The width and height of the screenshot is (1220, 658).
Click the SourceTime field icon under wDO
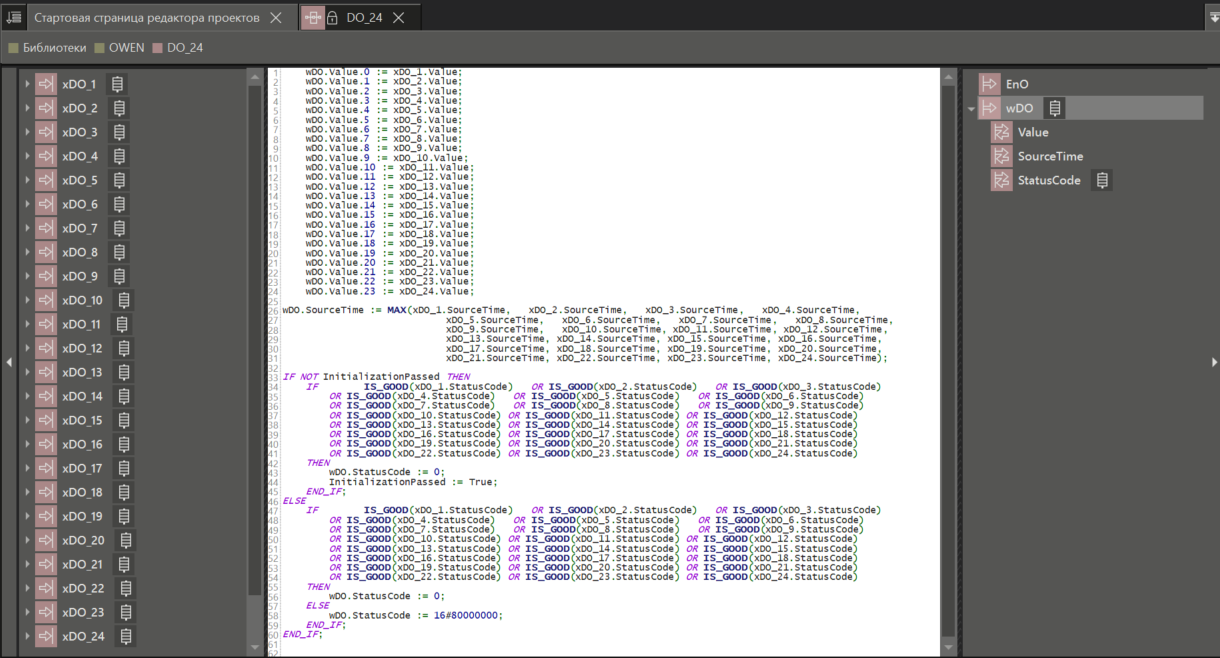(1002, 156)
